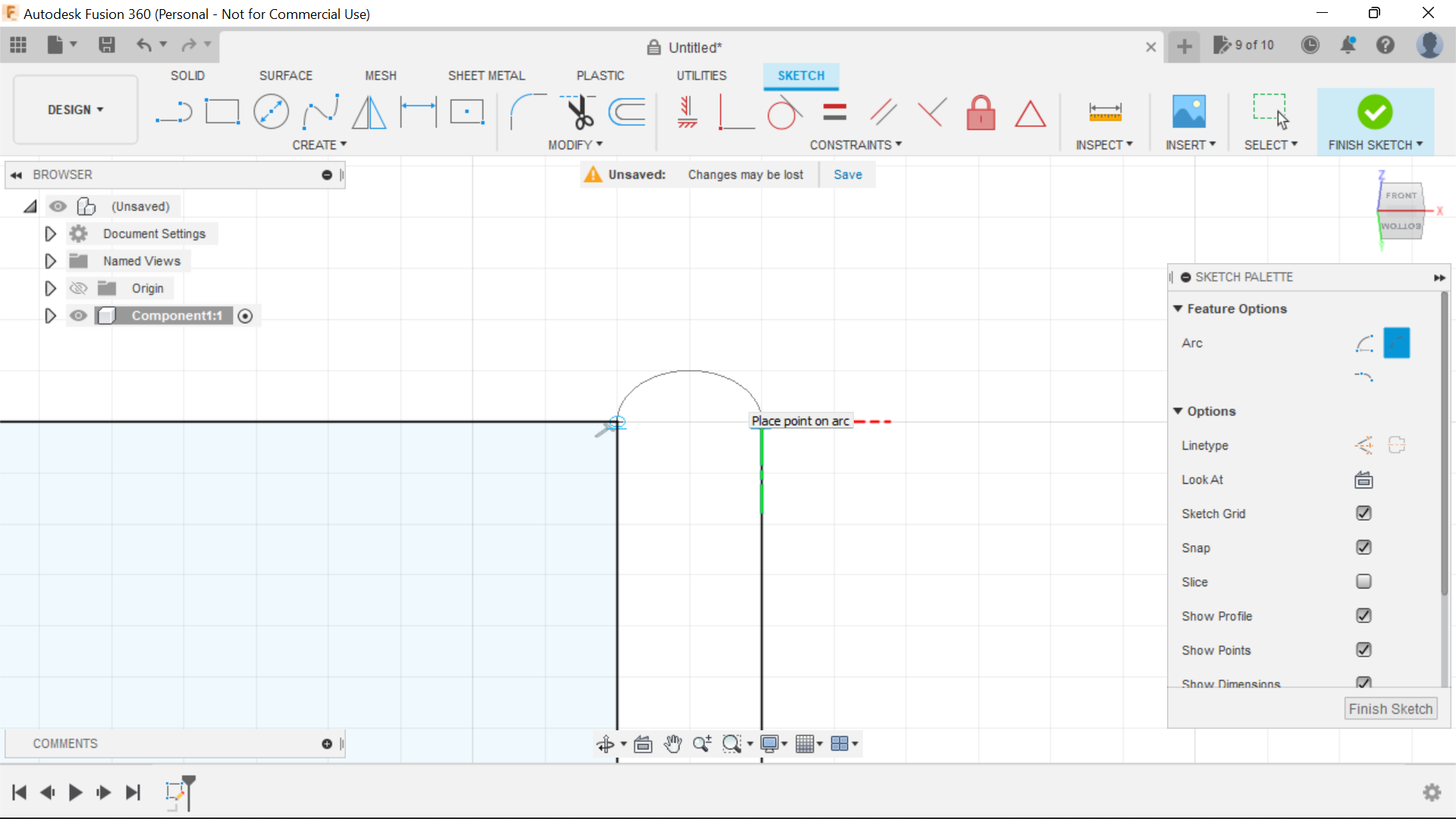This screenshot has width=1456, height=819.
Task: Select the Create Point tool
Action: point(467,112)
